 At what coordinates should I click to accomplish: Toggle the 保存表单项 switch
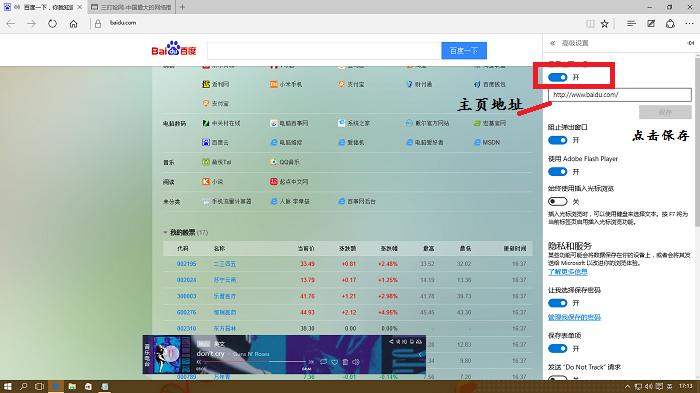pyautogui.click(x=558, y=348)
